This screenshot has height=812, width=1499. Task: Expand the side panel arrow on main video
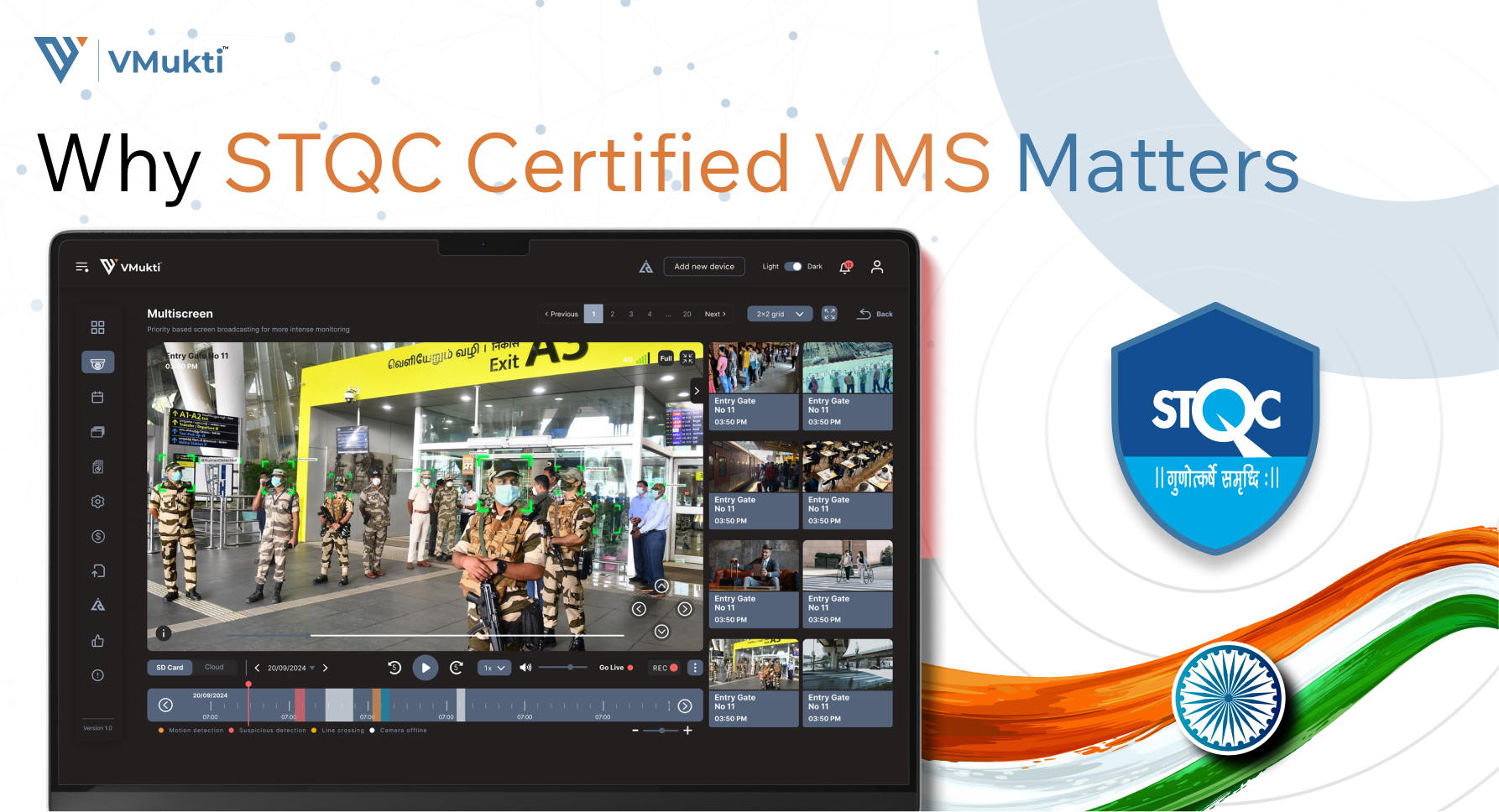coord(697,391)
